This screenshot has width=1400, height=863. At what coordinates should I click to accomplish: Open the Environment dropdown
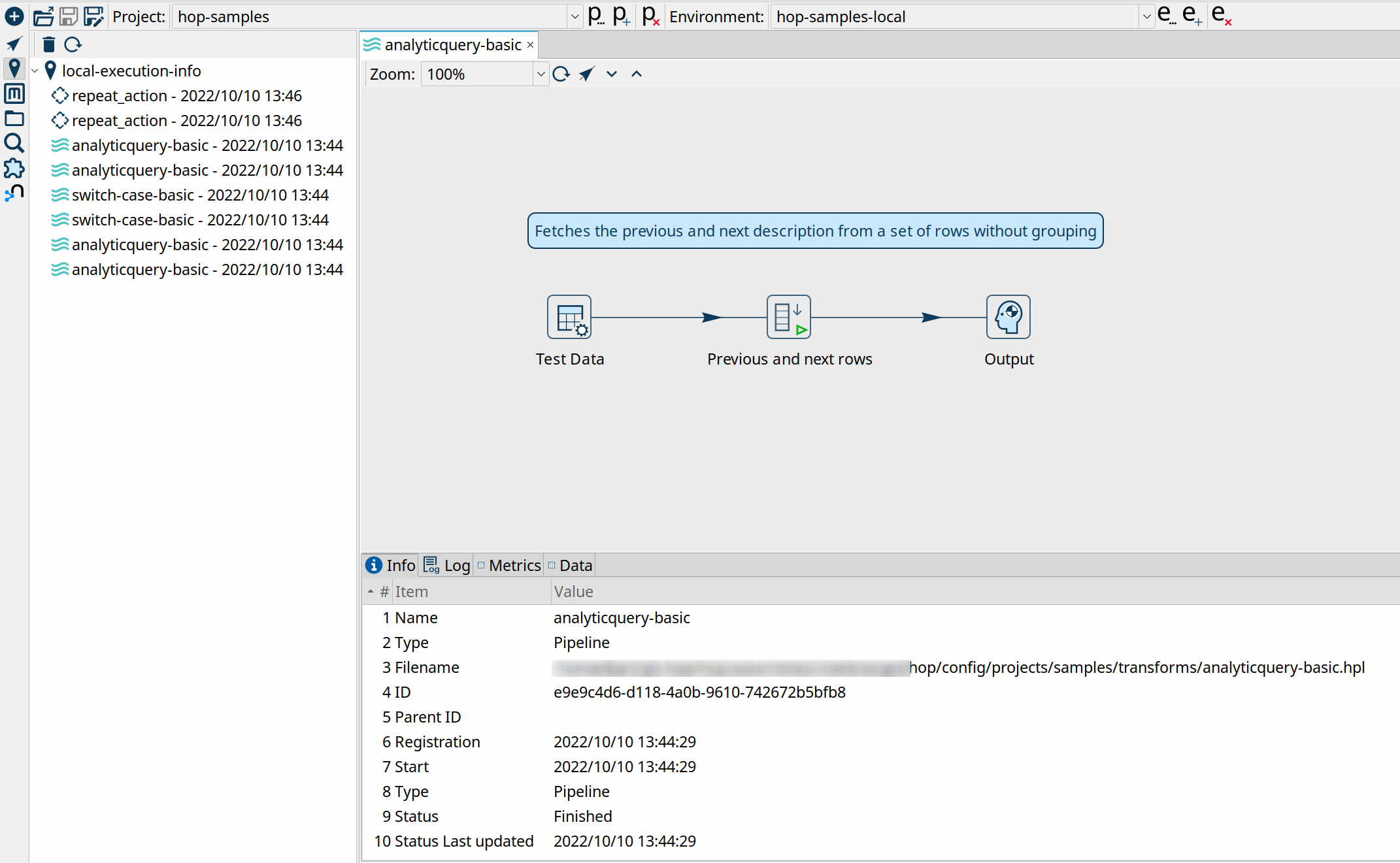tap(1146, 16)
